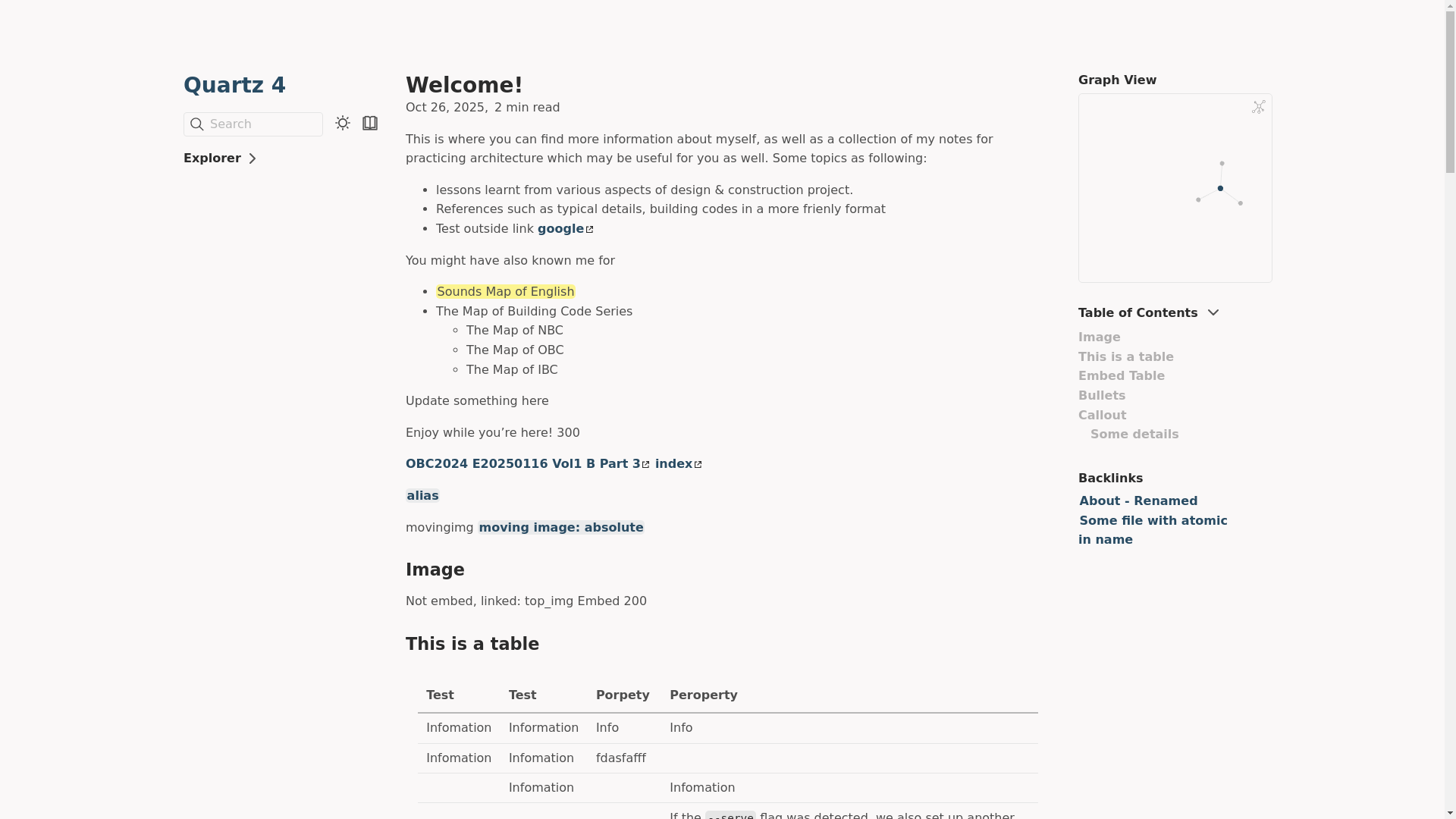Follow the 'moving image: absolute' link
The width and height of the screenshot is (1456, 819).
click(560, 528)
